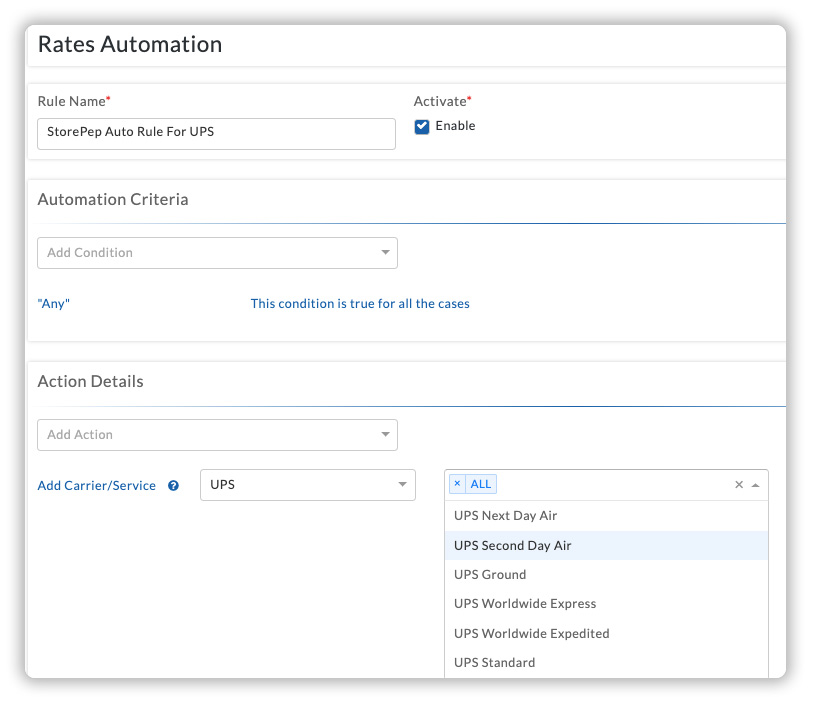Click the Add Carrier/Service link
The height and width of the screenshot is (703, 813).
point(96,486)
